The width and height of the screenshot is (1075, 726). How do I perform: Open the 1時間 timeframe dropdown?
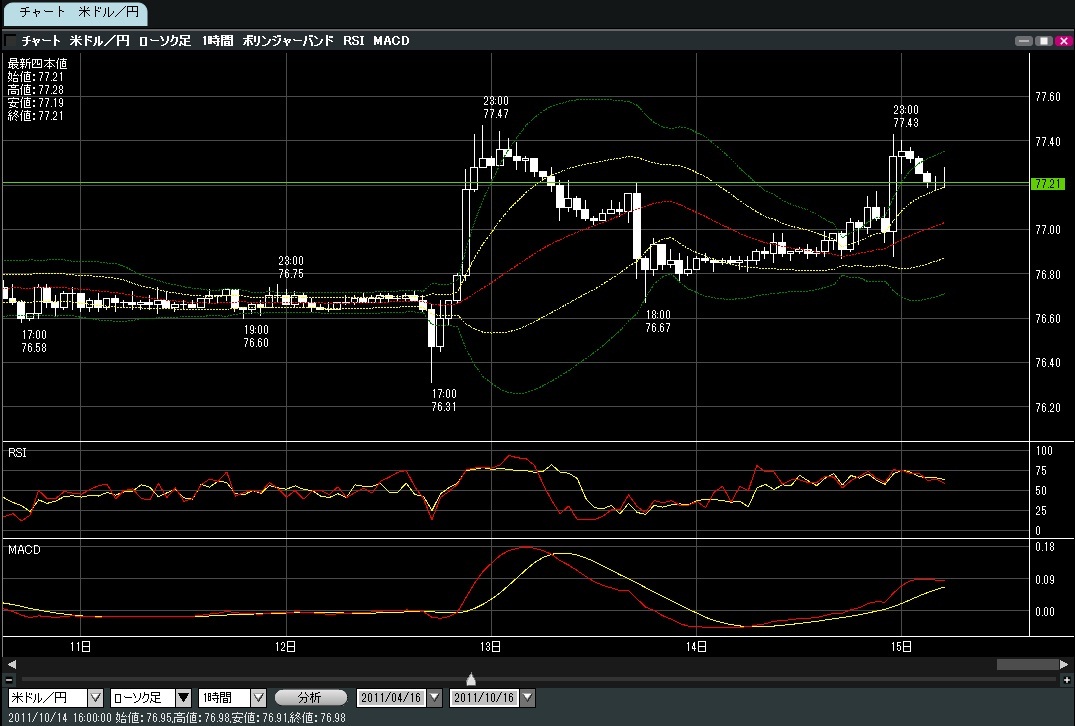tap(258, 697)
